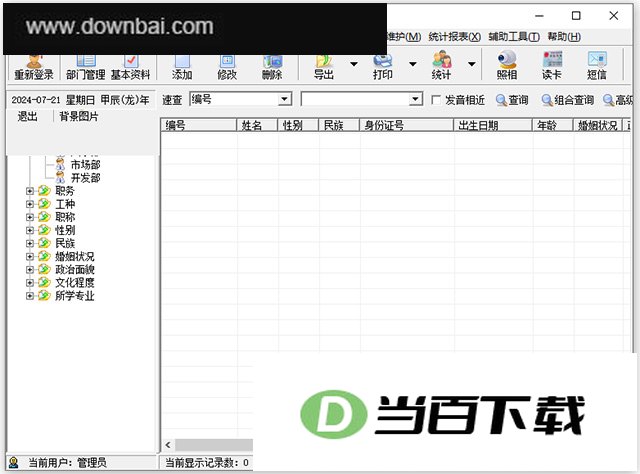Click the 身份证号 column header
The width and height of the screenshot is (640, 474).
(x=407, y=125)
